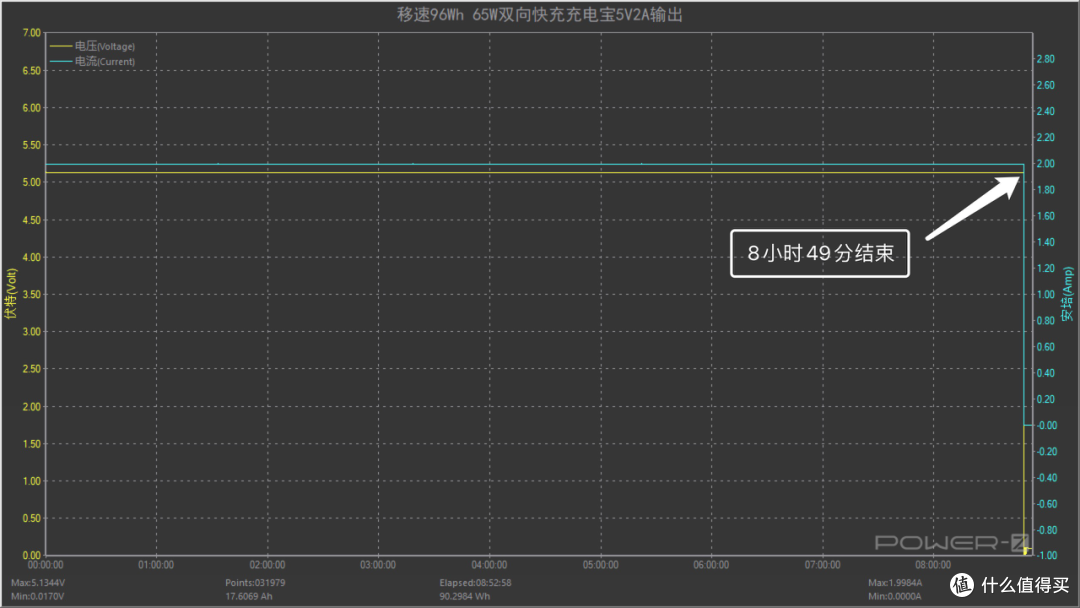
Task: Click the 90.2984 Wh energy value
Action: pyautogui.click(x=465, y=596)
